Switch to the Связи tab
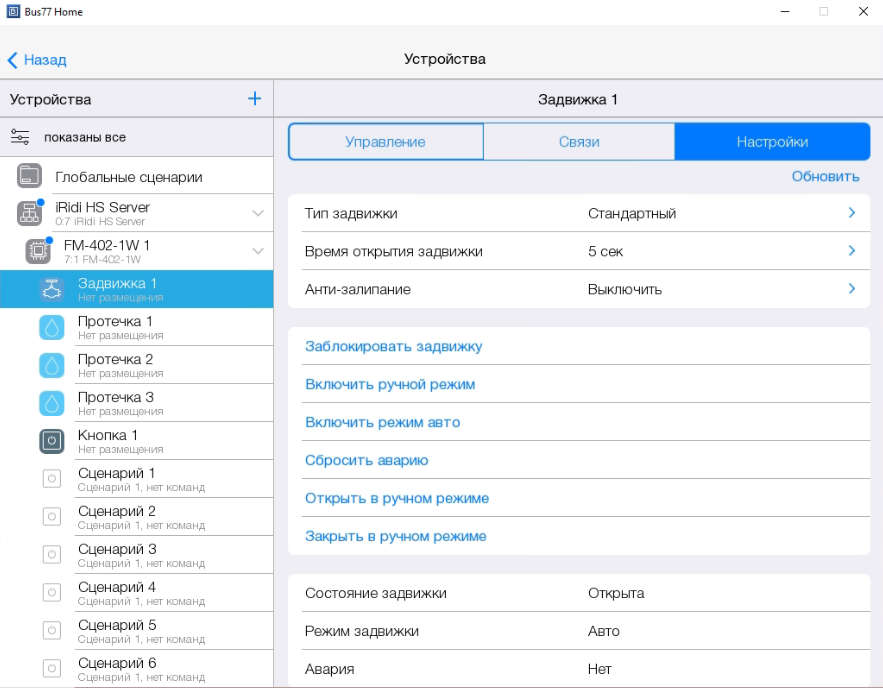This screenshot has width=883, height=688. point(579,142)
